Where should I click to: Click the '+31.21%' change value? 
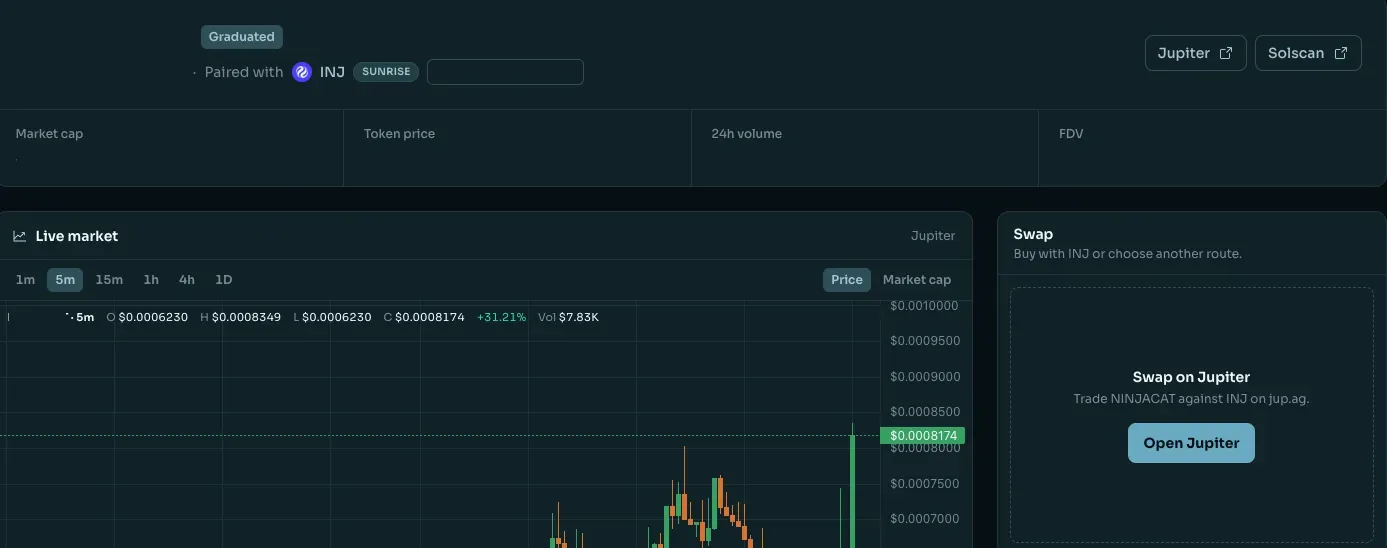pyautogui.click(x=501, y=317)
